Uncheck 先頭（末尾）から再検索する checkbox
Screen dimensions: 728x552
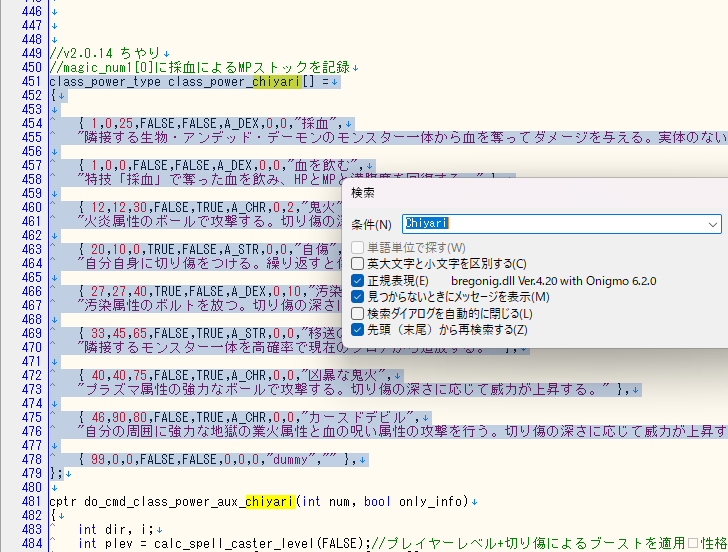[x=358, y=329]
